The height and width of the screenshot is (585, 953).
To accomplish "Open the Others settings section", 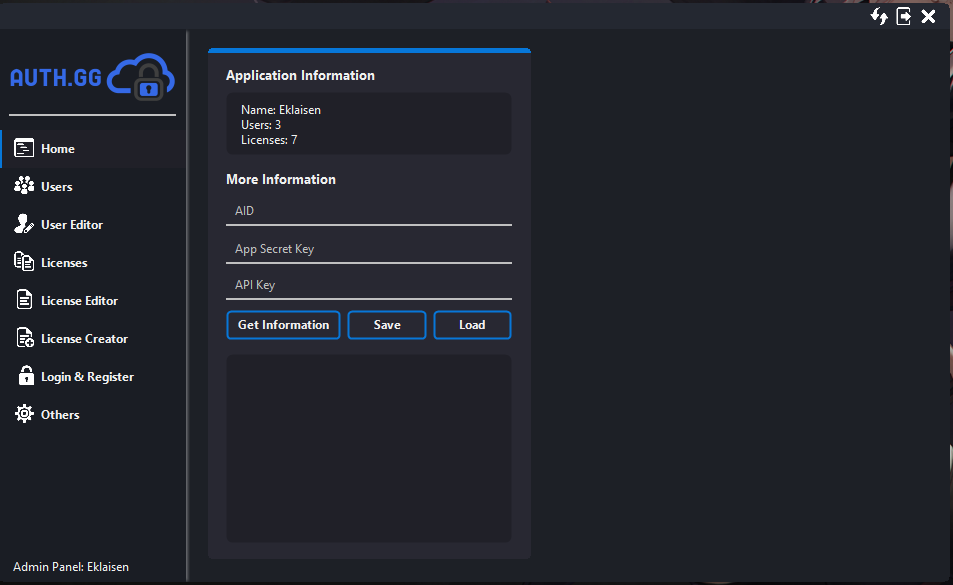I will click(x=62, y=414).
